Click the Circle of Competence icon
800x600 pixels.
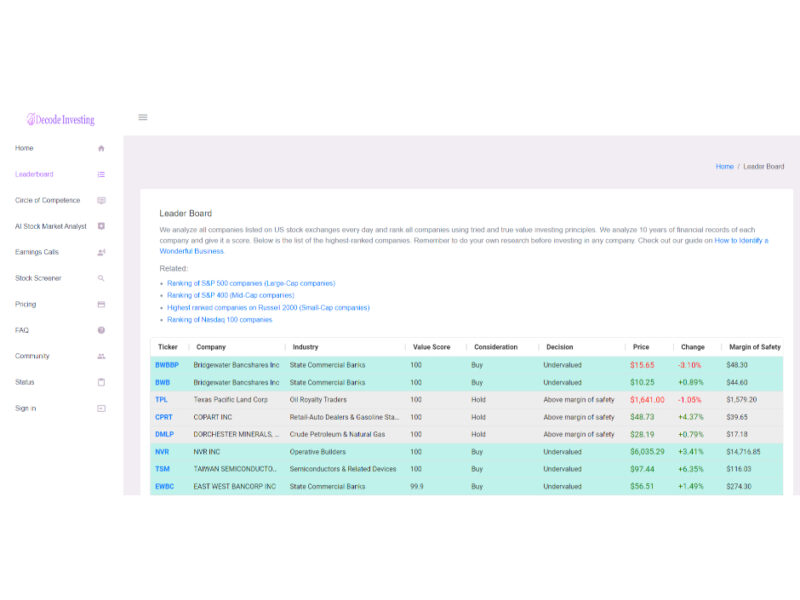(101, 200)
